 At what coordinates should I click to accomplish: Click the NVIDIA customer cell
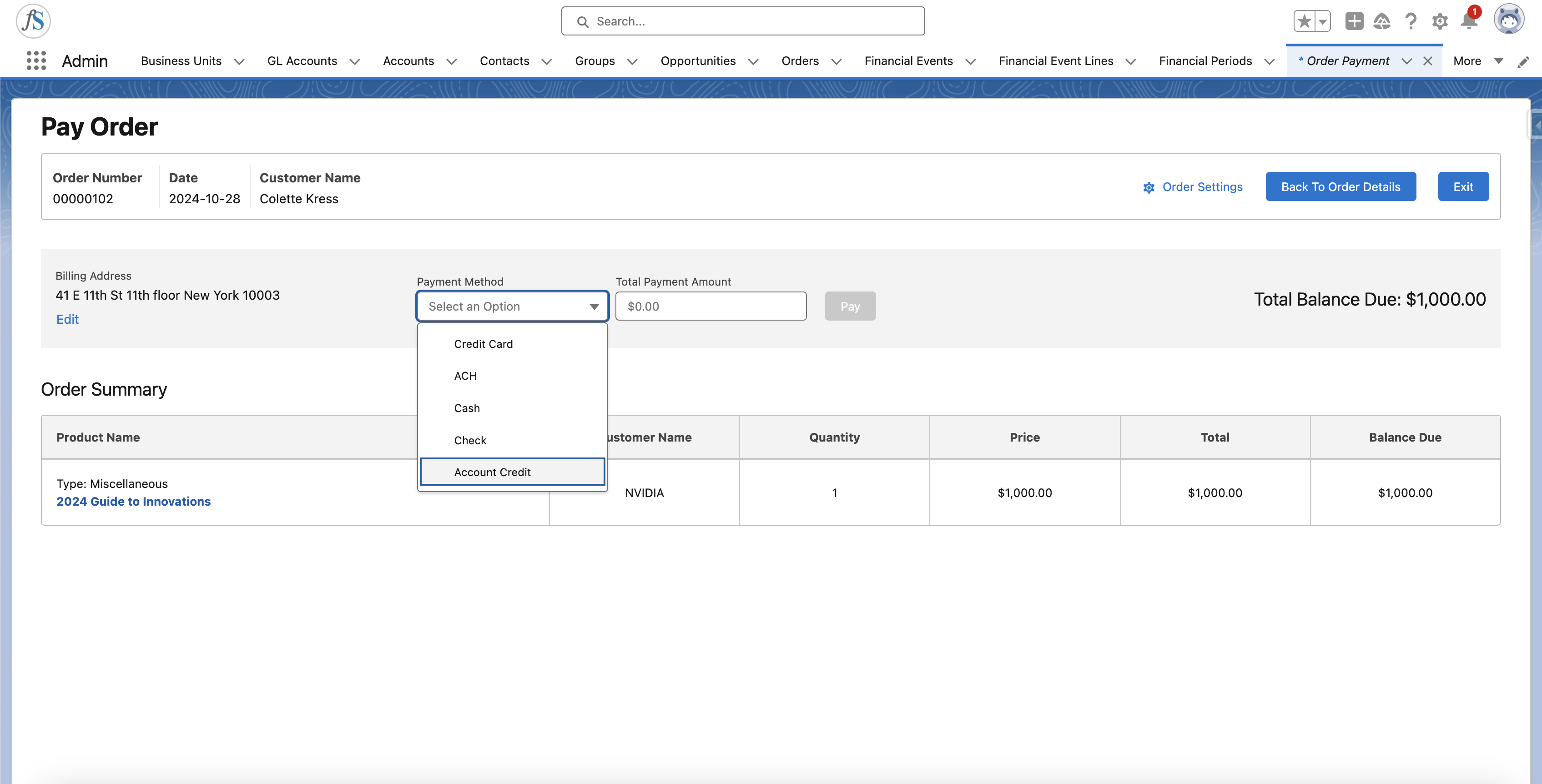pyautogui.click(x=644, y=493)
